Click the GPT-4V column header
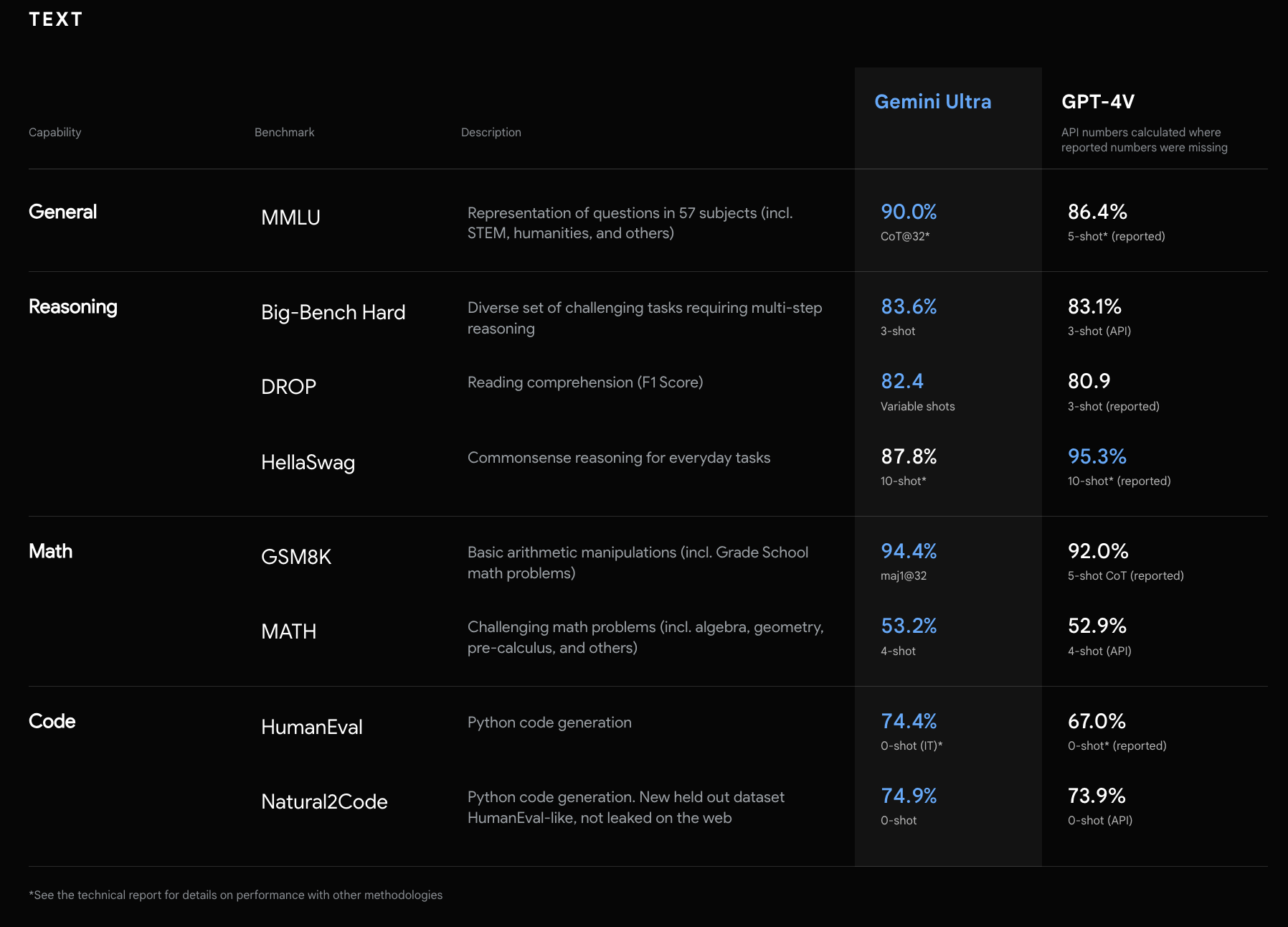Image resolution: width=1288 pixels, height=927 pixels. click(x=1097, y=102)
